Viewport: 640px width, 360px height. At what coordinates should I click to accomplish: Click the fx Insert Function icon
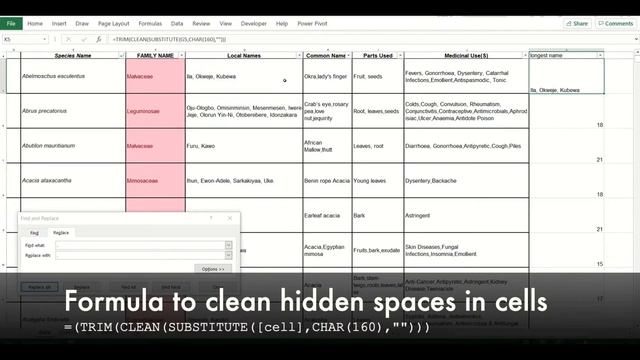pyautogui.click(x=98, y=39)
